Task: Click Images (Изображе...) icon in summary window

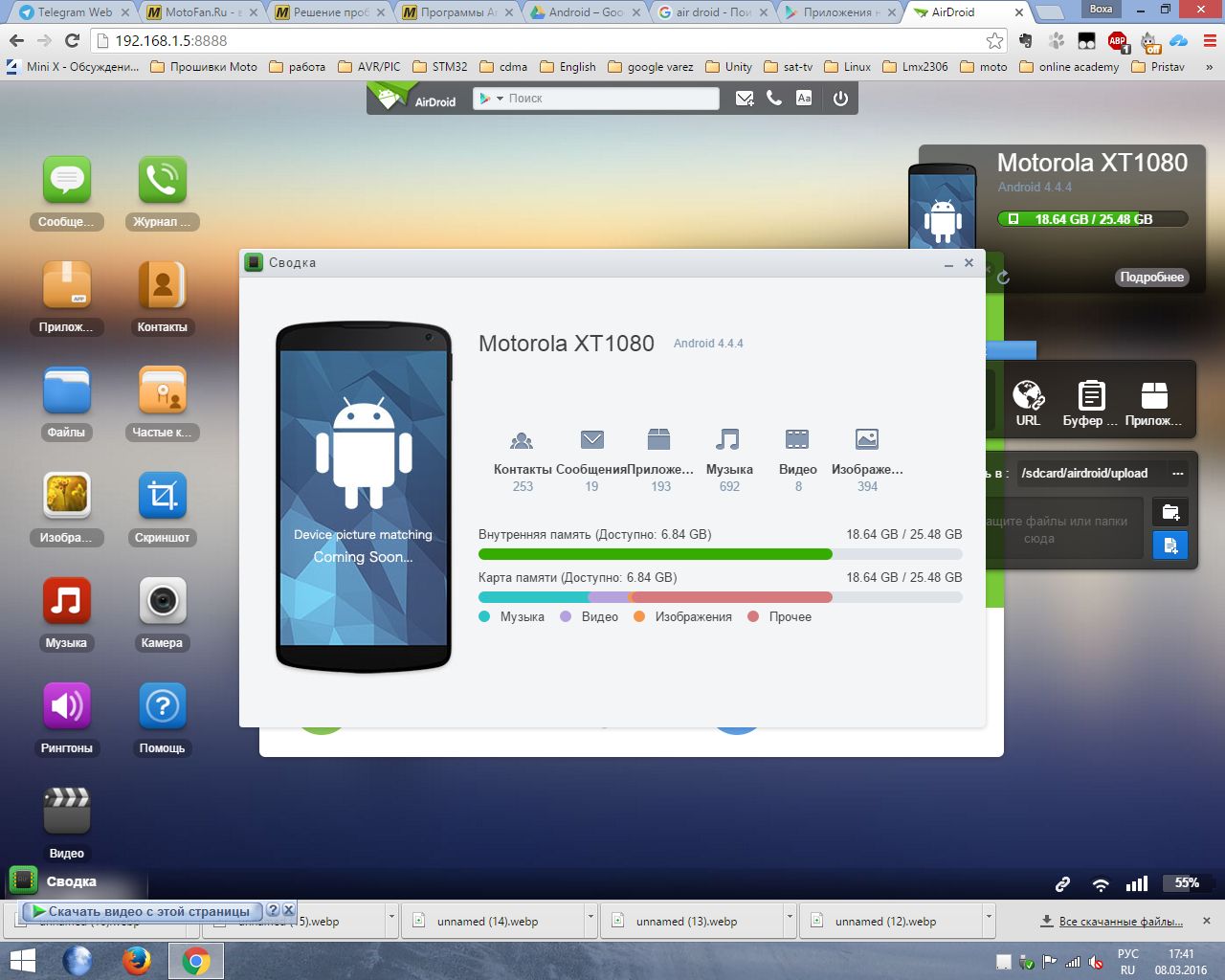Action: (867, 439)
